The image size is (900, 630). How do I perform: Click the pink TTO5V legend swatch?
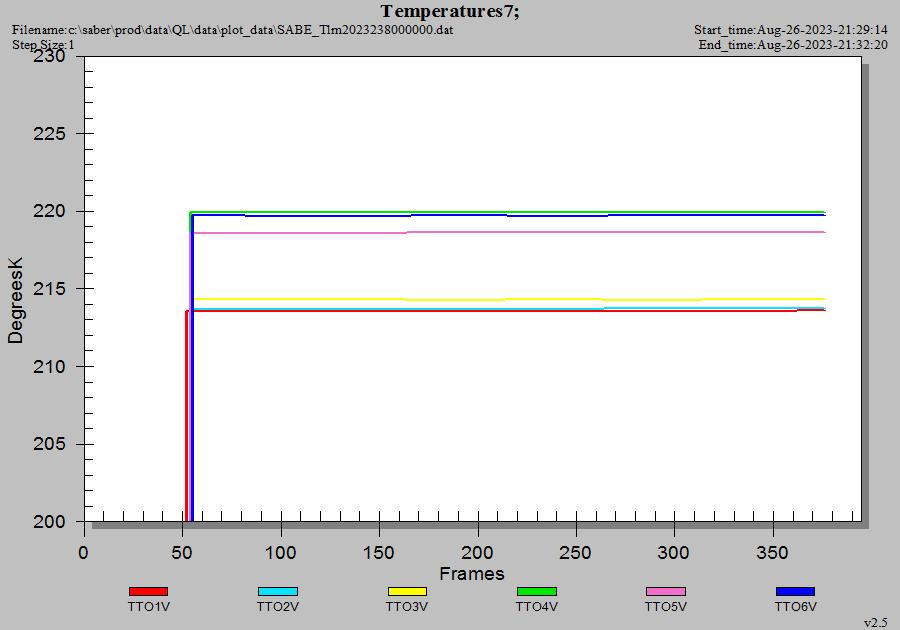tap(666, 591)
